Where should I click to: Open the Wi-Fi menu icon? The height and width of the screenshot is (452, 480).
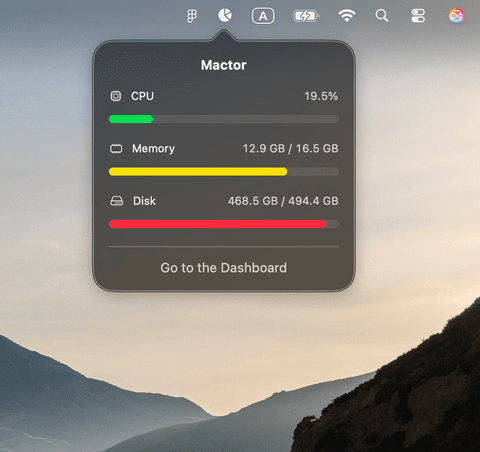(x=347, y=16)
